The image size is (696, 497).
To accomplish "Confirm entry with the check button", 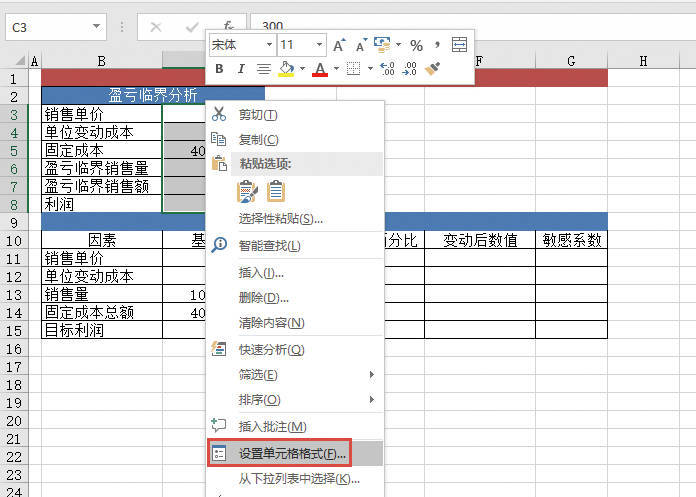I will tap(192, 27).
